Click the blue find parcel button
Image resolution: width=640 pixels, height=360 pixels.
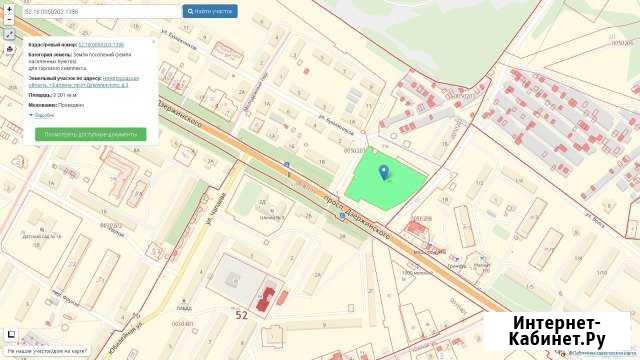[x=210, y=11]
